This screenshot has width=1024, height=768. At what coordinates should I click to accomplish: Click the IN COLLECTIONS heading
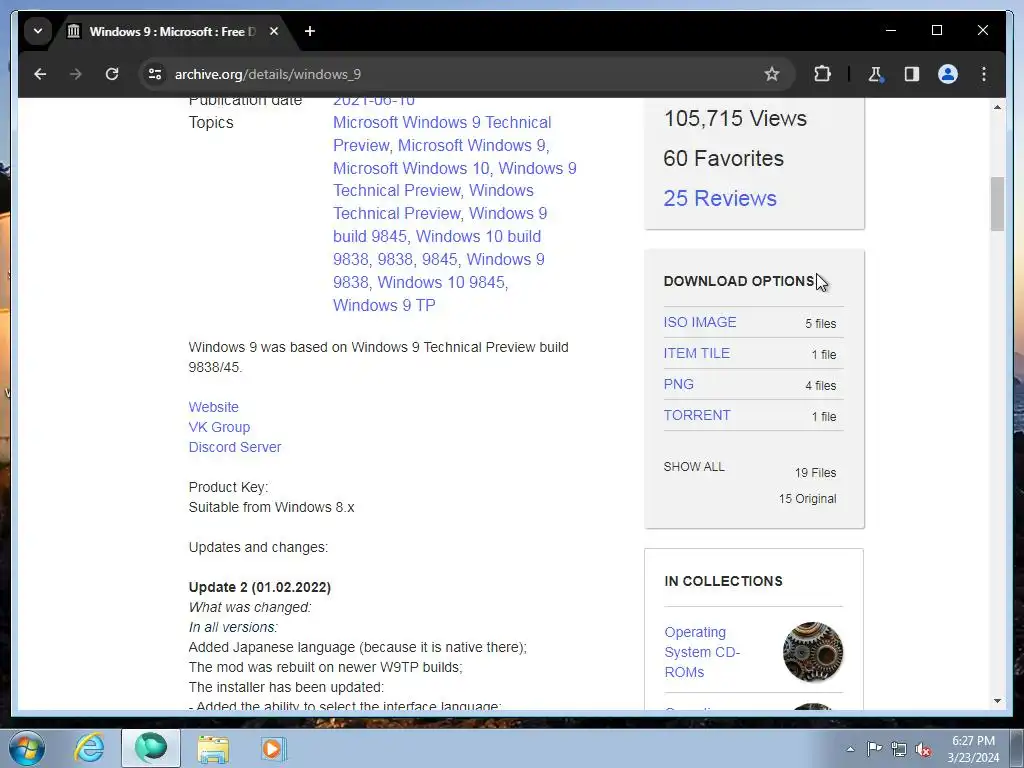724,581
